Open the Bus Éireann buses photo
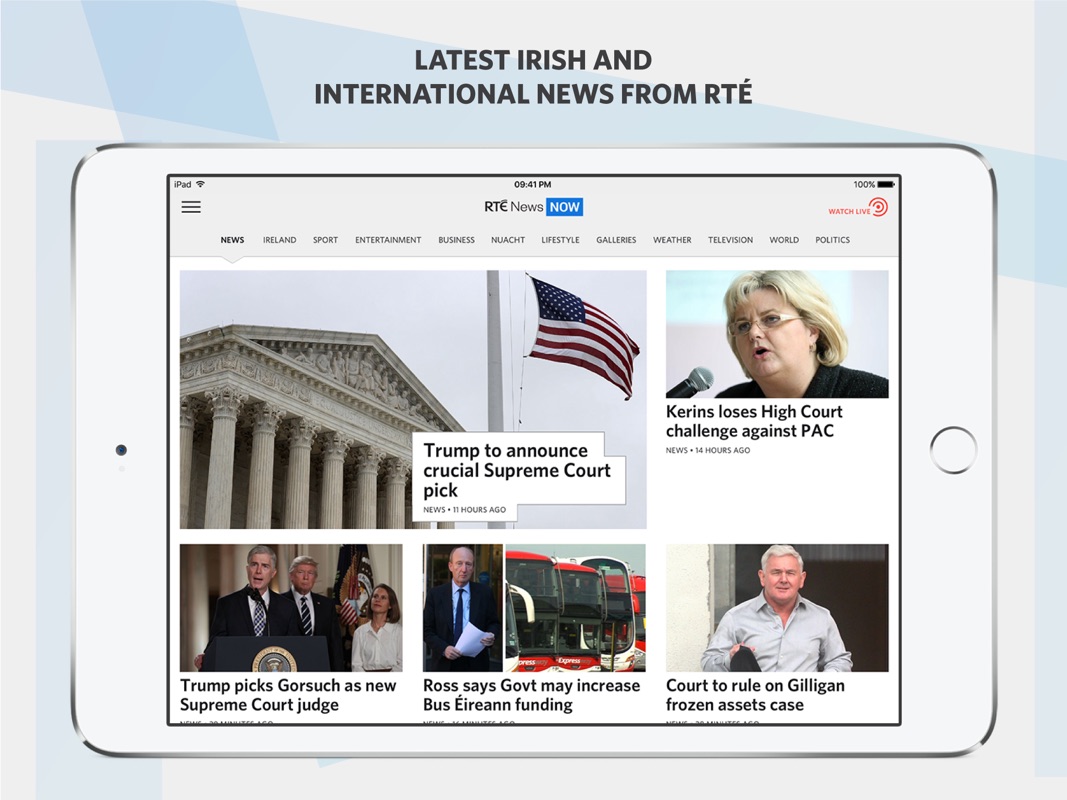This screenshot has height=800, width=1067. click(534, 607)
